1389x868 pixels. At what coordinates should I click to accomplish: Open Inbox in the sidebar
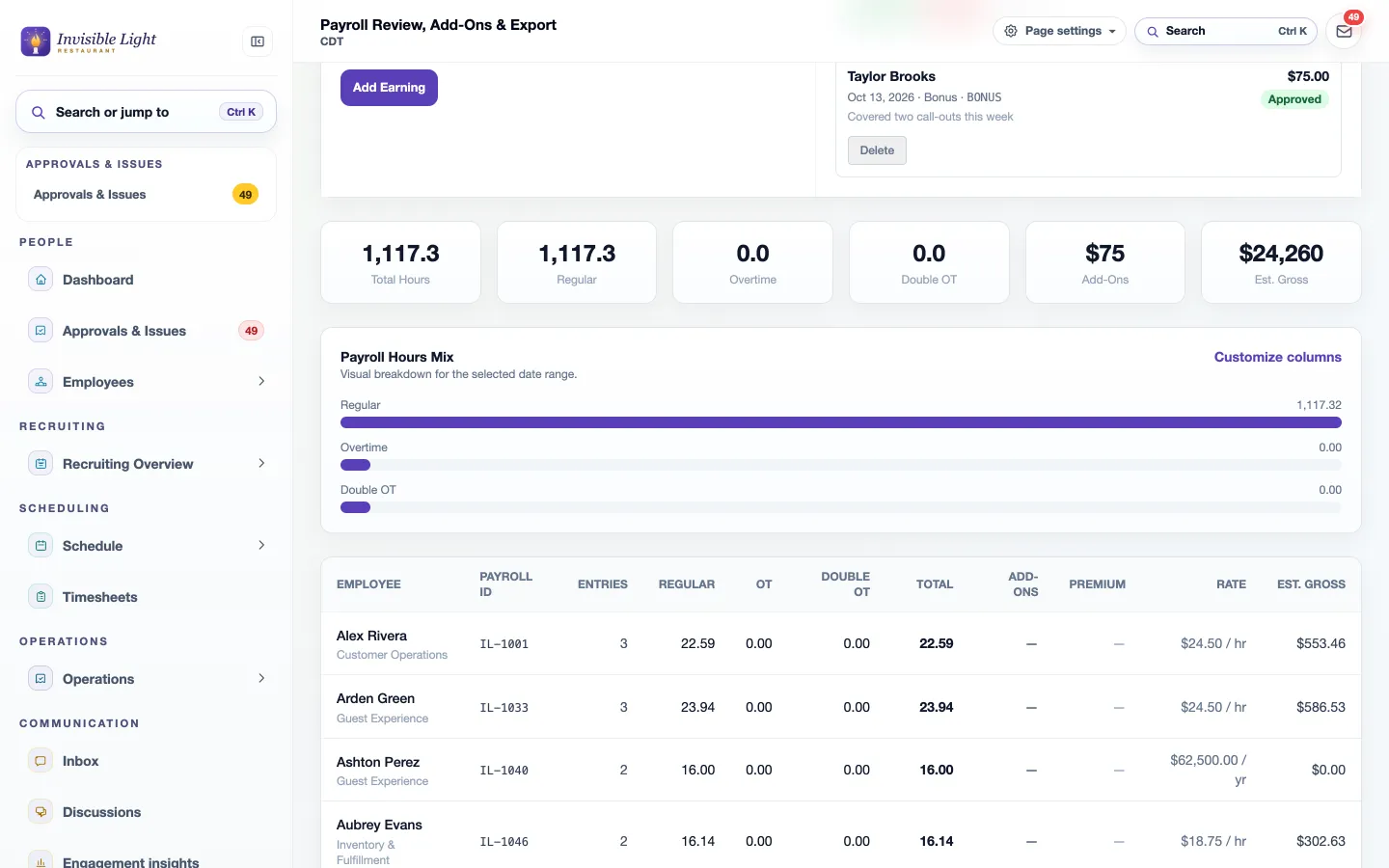pyautogui.click(x=147, y=761)
